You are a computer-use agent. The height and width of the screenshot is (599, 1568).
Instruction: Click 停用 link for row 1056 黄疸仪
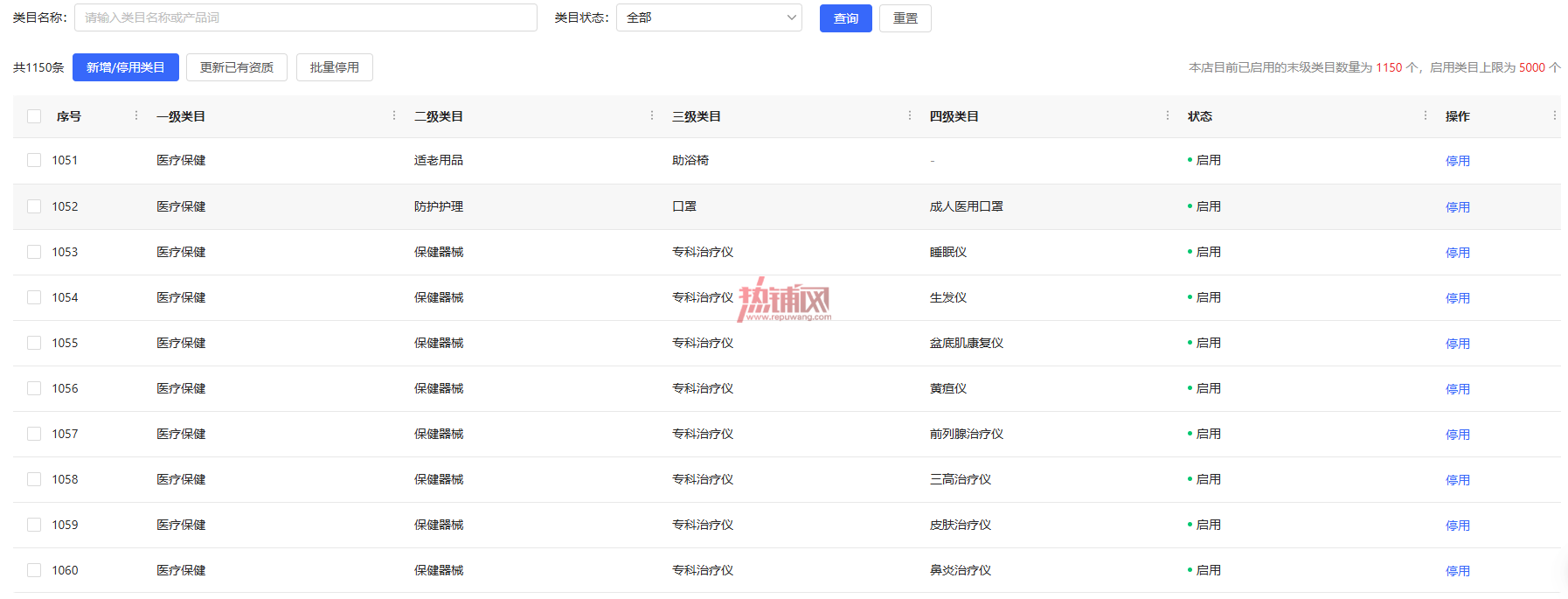1458,389
